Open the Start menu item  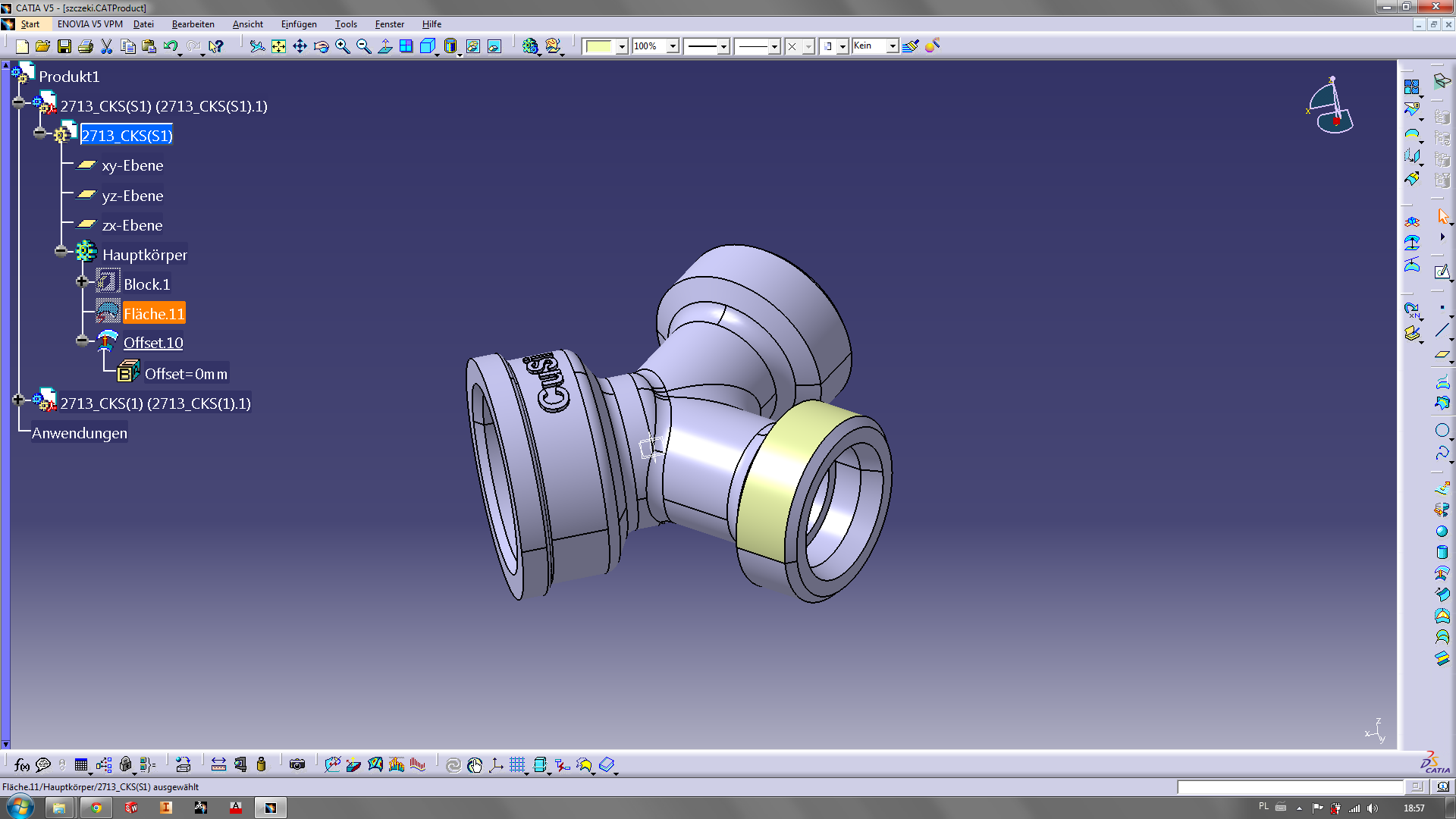pos(30,24)
